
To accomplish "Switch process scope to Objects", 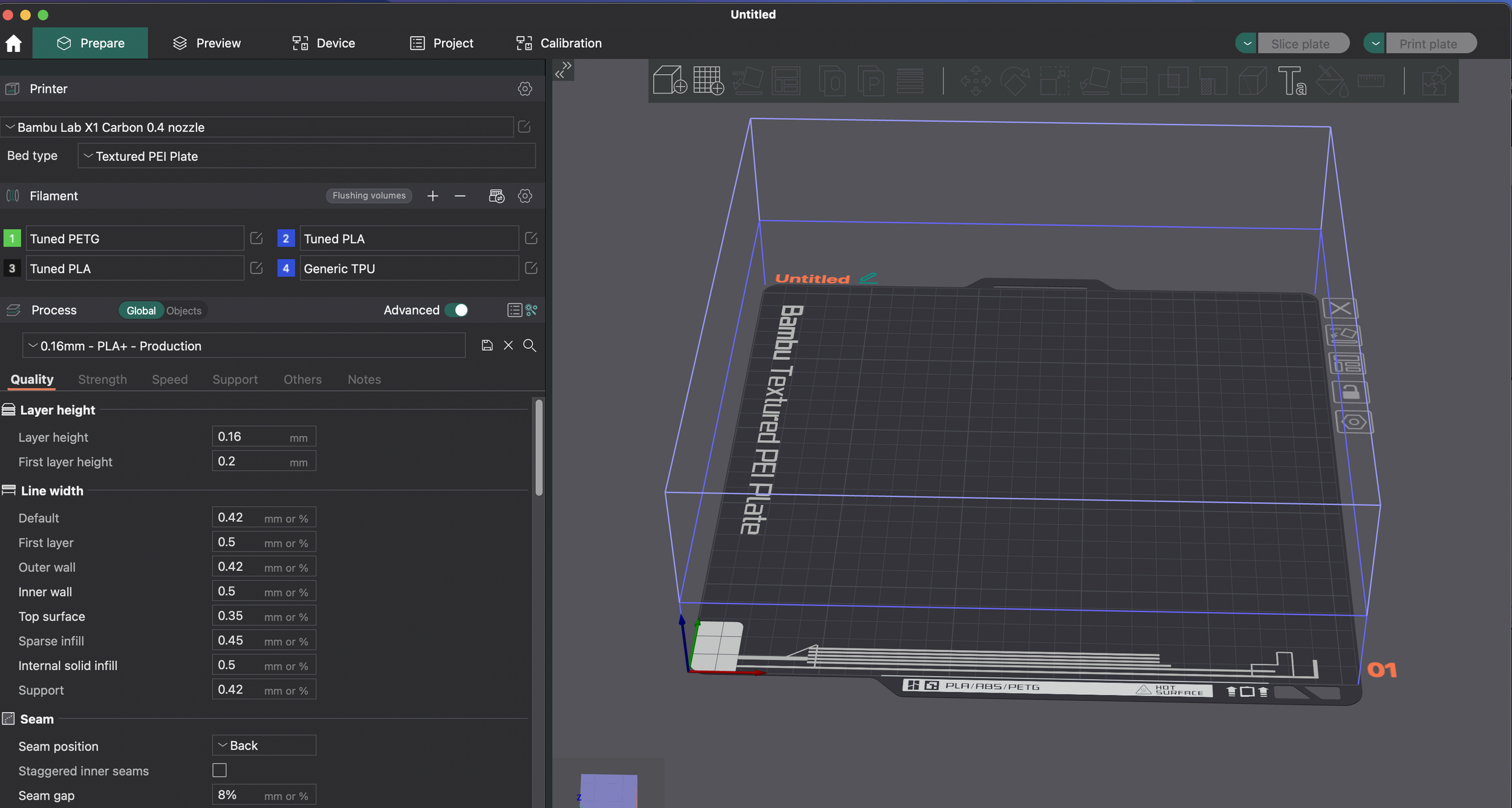I will 184,311.
